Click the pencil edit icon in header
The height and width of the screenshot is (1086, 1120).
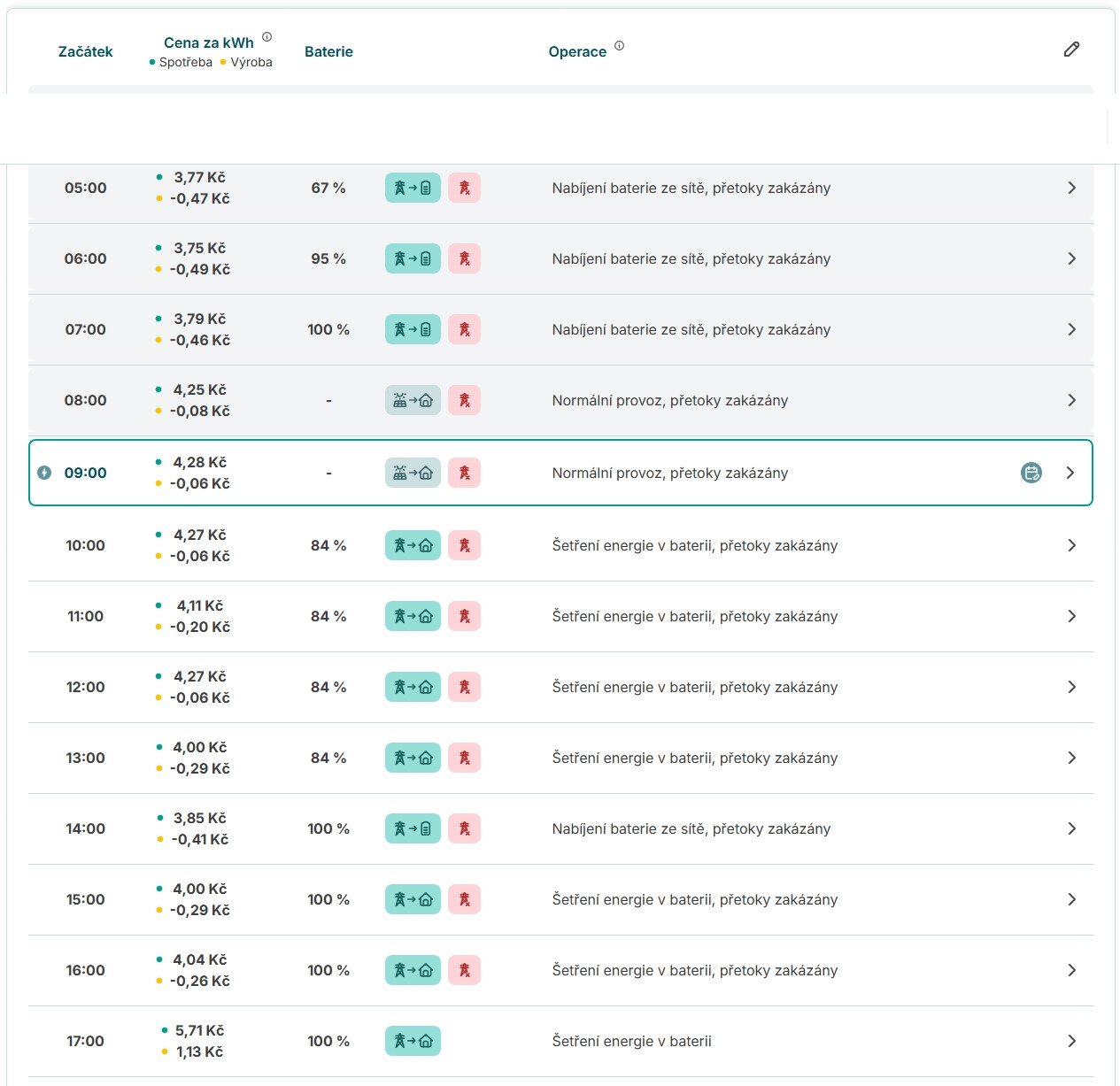point(1071,50)
